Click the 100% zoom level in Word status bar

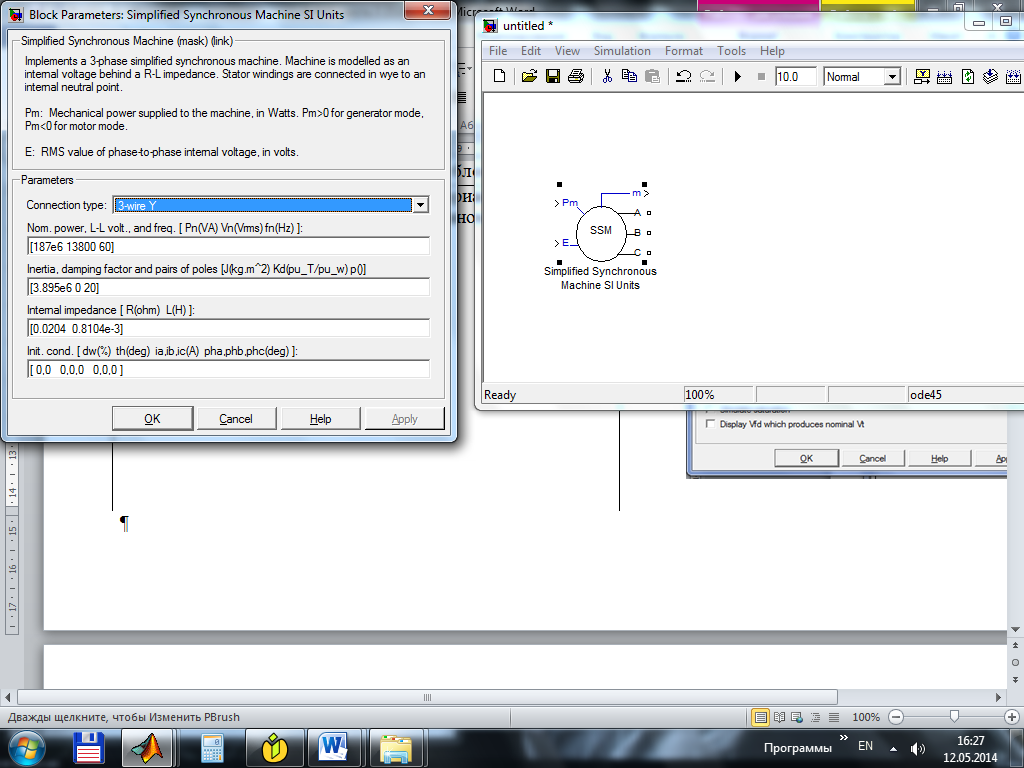866,717
